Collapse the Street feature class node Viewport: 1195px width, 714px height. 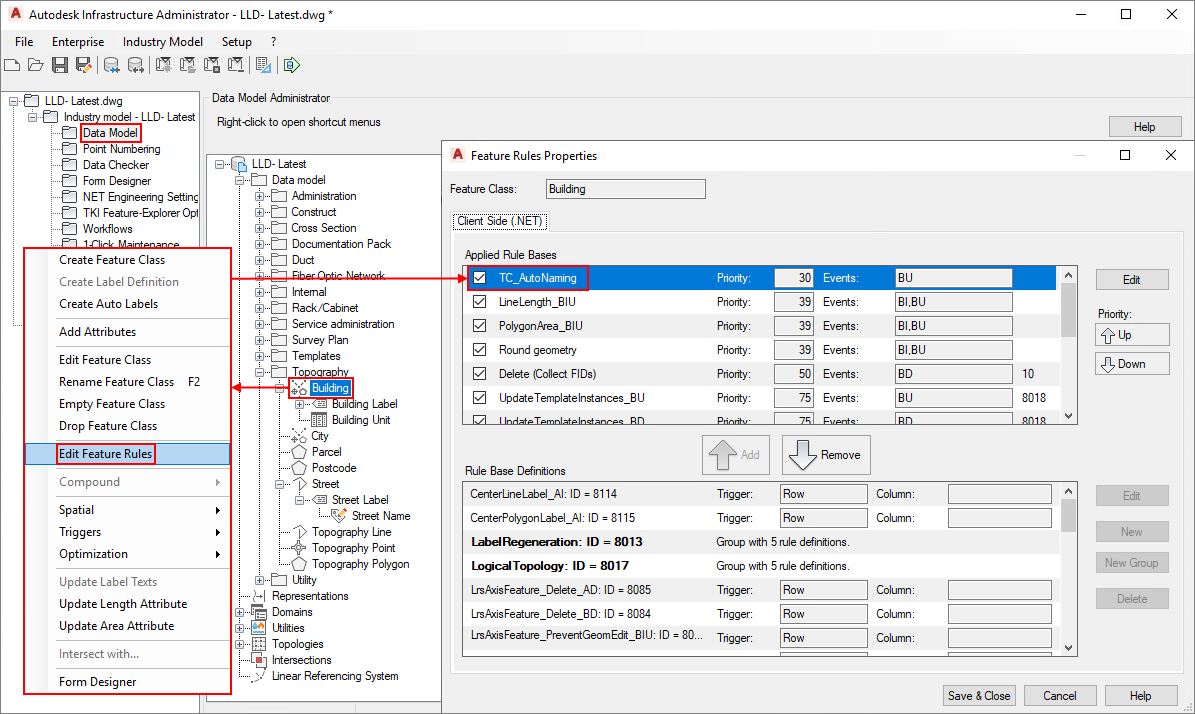279,485
